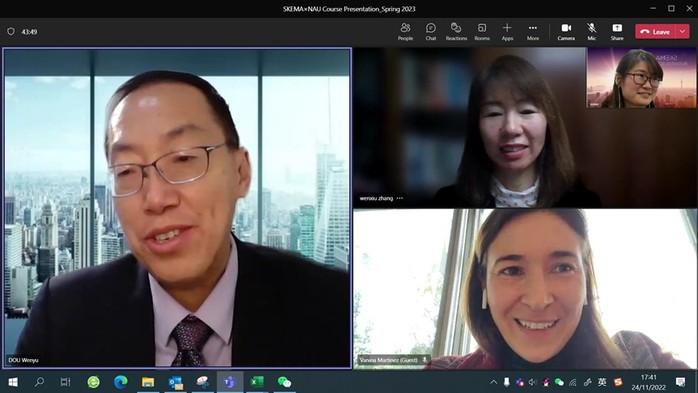Open breakout Rooms
The width and height of the screenshot is (698, 393).
(482, 32)
